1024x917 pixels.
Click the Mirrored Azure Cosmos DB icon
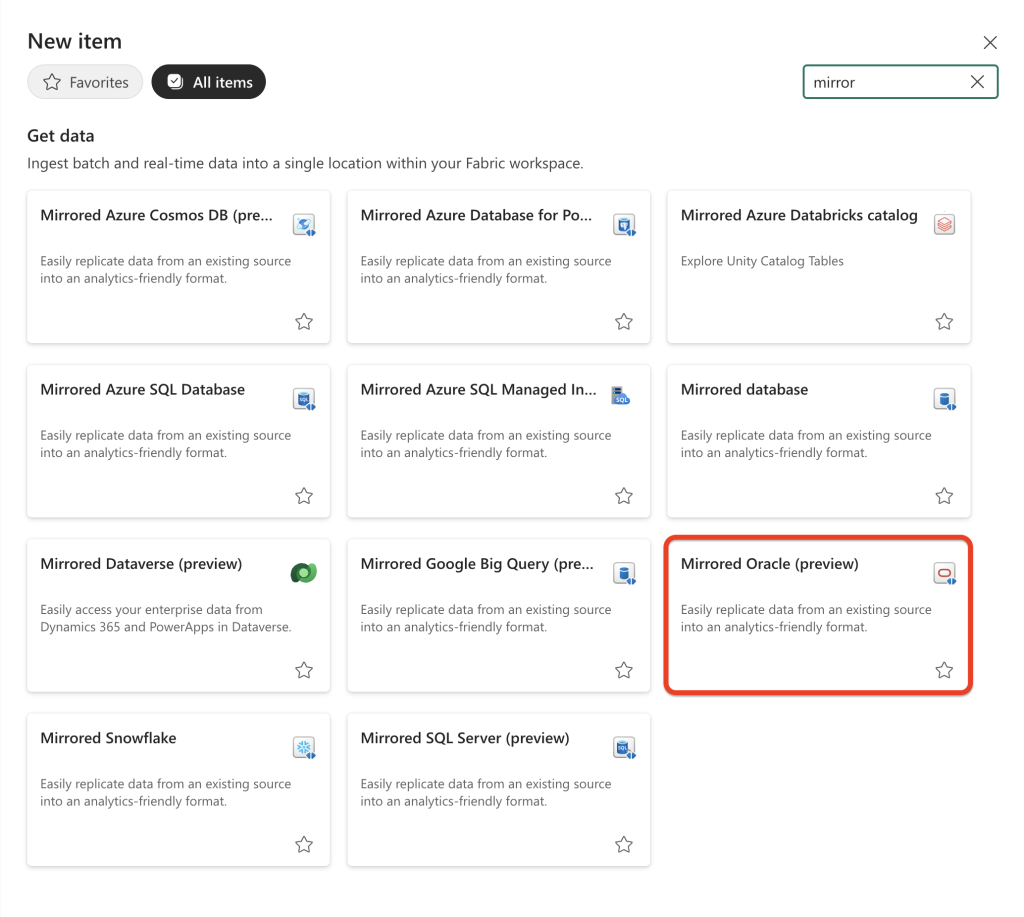(x=304, y=224)
